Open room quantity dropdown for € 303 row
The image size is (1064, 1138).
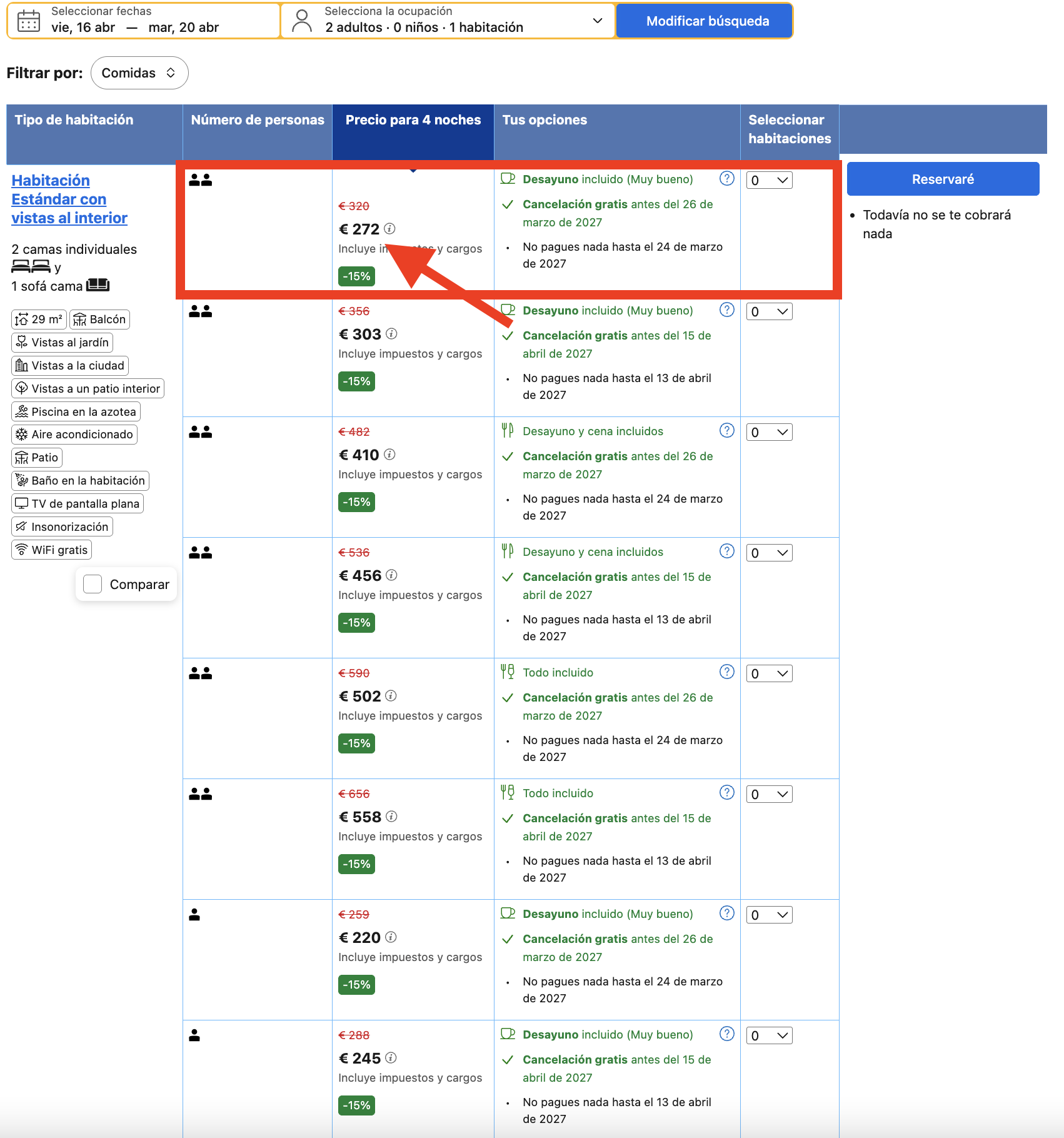click(770, 312)
